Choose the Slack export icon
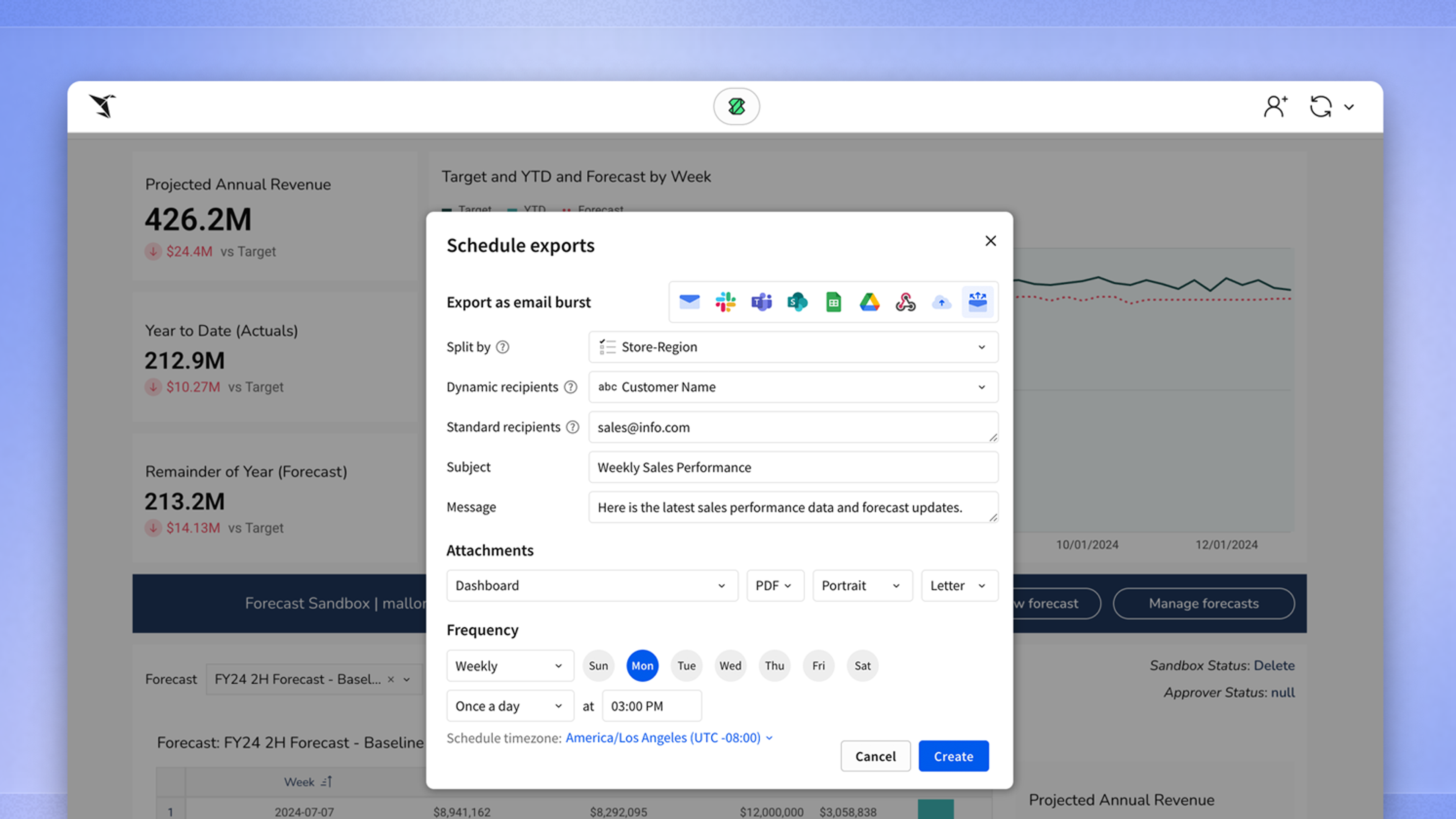The width and height of the screenshot is (1456, 819). click(x=725, y=302)
